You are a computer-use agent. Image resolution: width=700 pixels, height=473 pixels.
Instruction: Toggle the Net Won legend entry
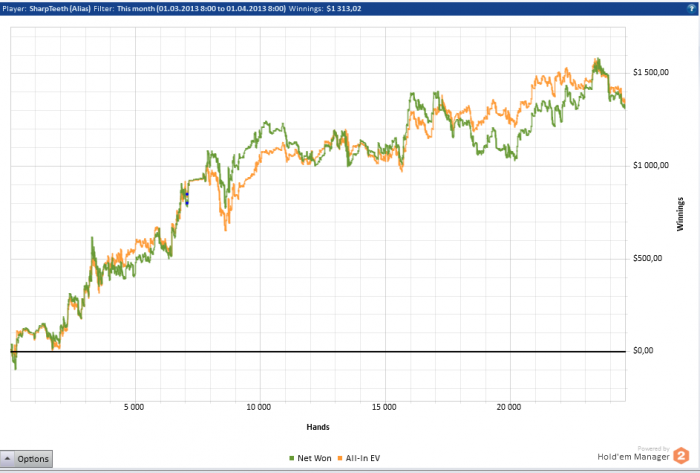tap(310, 458)
